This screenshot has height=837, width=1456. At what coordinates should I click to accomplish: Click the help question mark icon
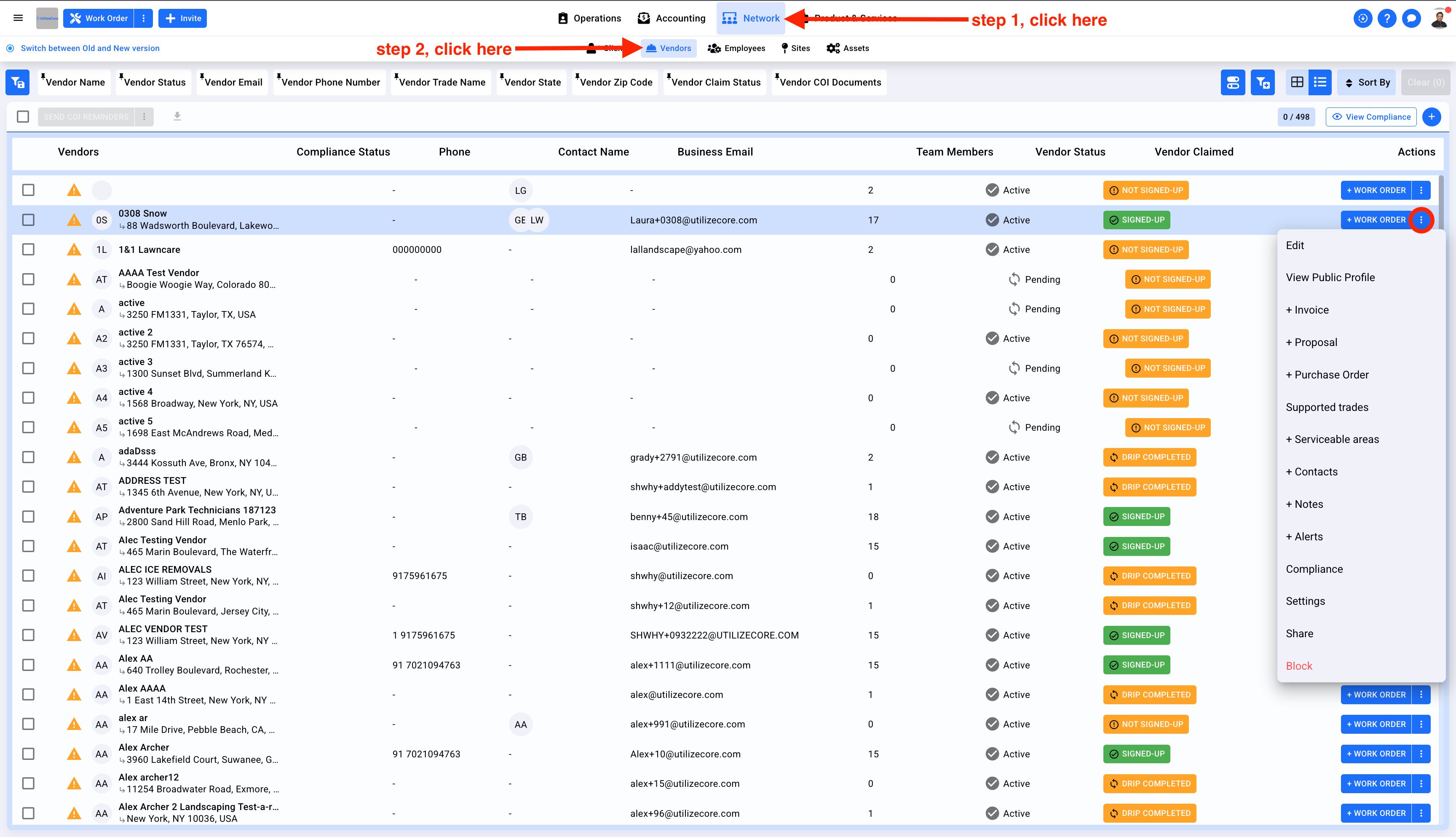point(1386,19)
